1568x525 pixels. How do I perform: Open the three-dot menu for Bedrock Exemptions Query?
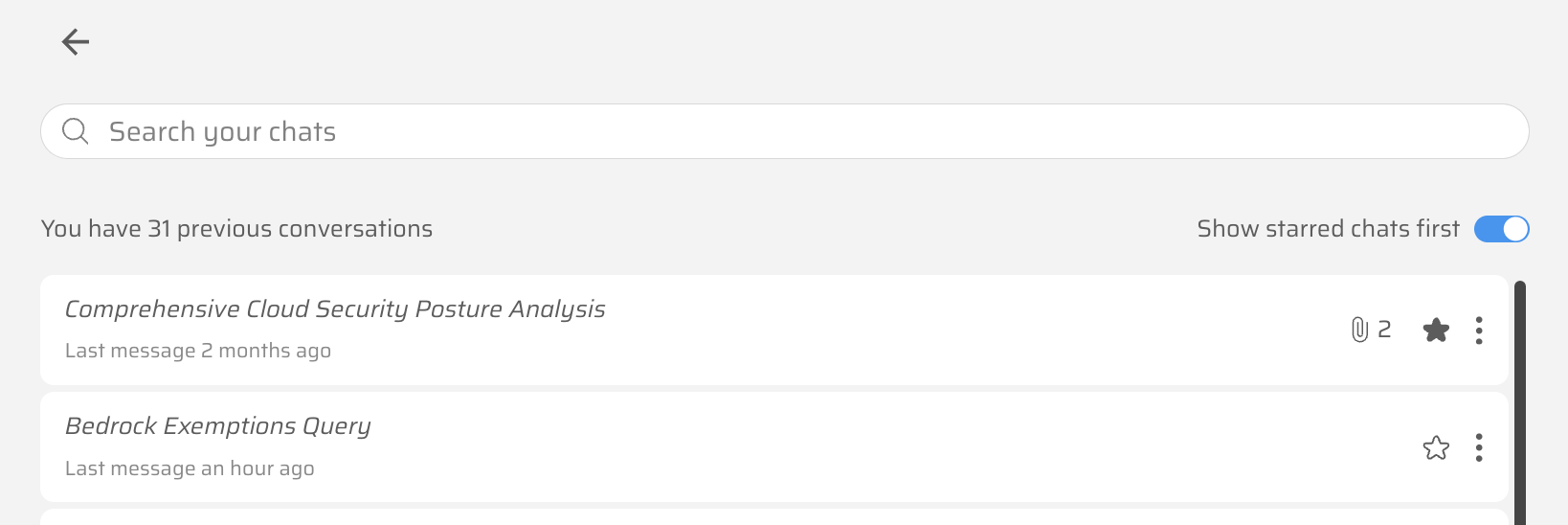[1479, 447]
